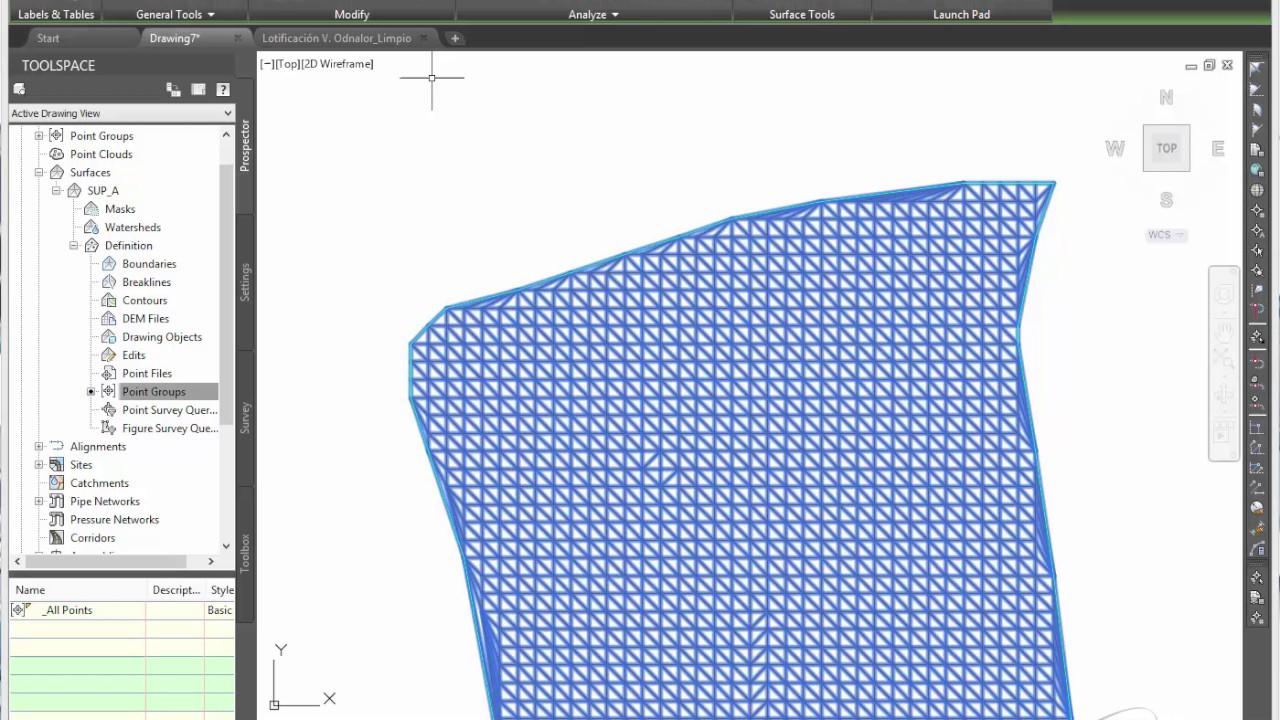
Task: Open the Surface Tools ribbon panel
Action: click(x=802, y=14)
